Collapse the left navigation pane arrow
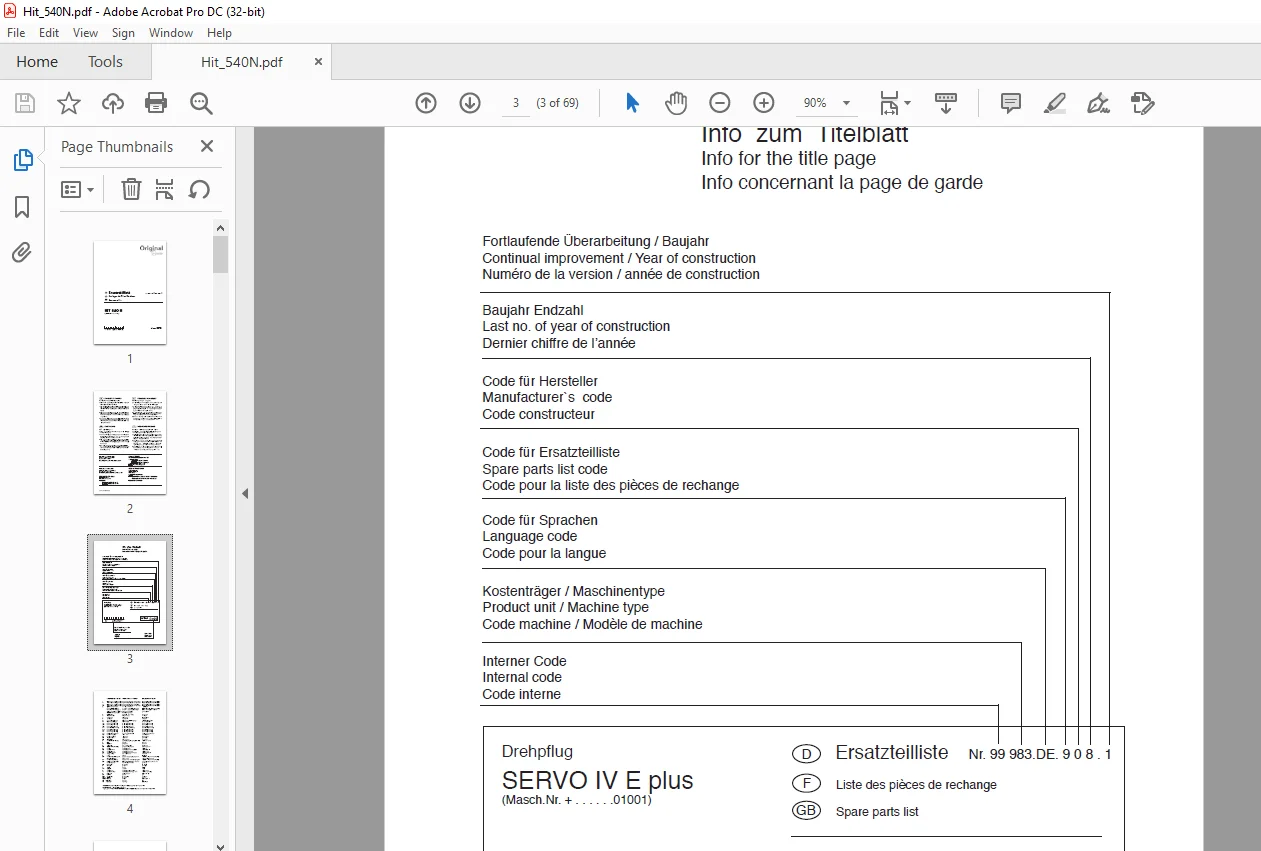 (245, 493)
